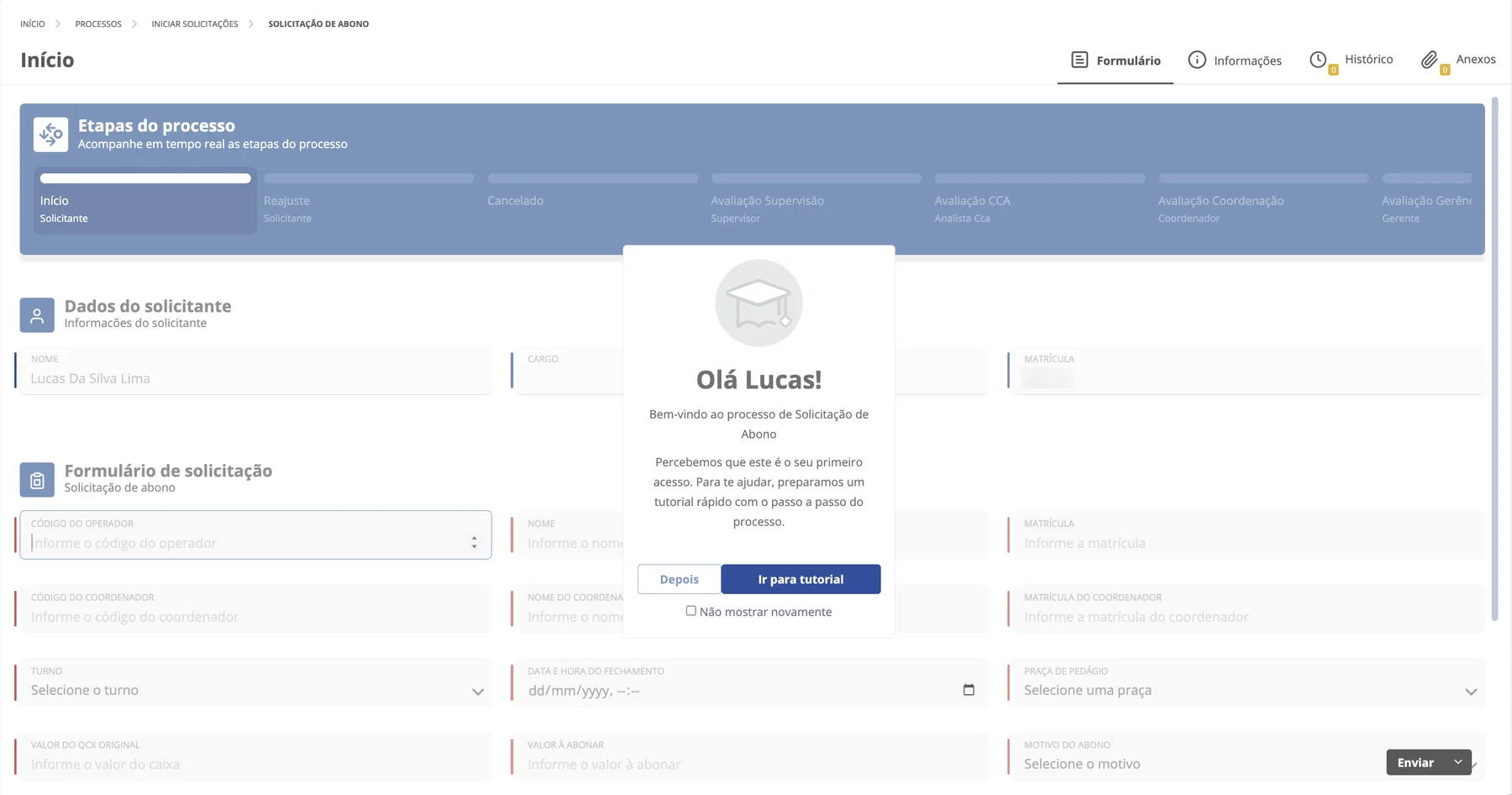This screenshot has height=795, width=1512.
Task: Open Anexos via the paperclip icon
Action: 1430,60
